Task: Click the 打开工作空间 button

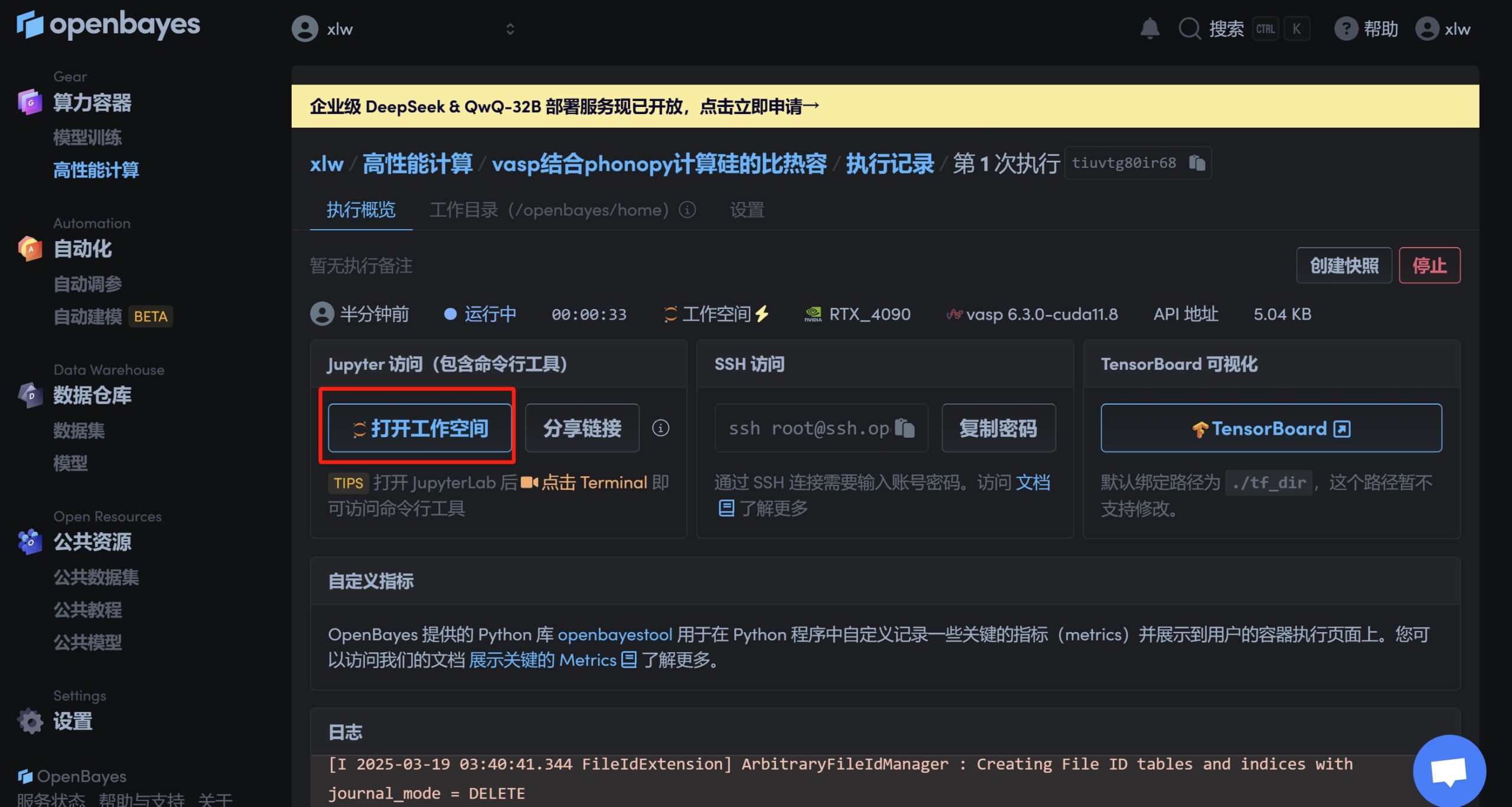Action: click(419, 428)
